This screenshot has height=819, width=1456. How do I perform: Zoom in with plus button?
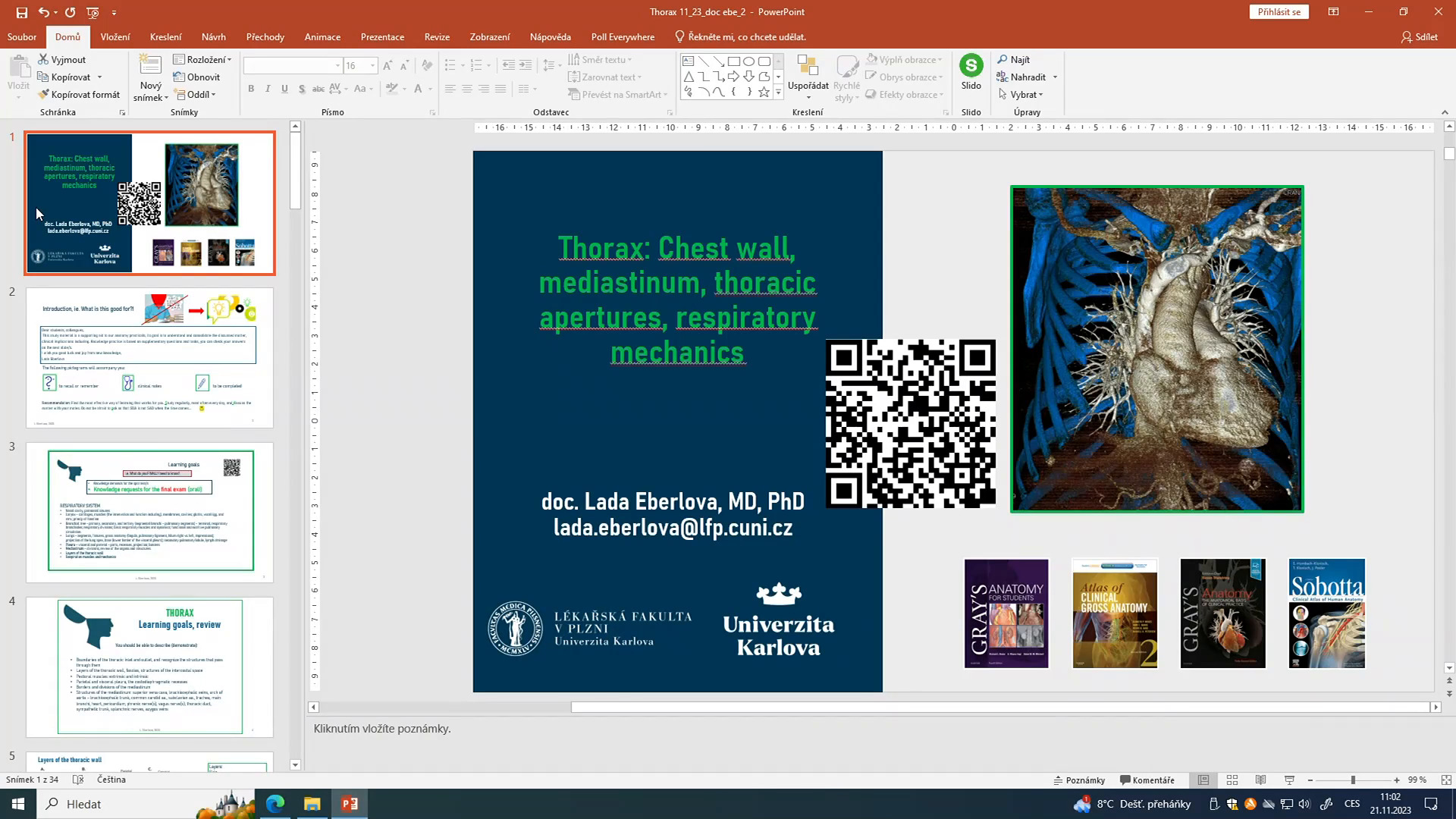tap(1397, 780)
